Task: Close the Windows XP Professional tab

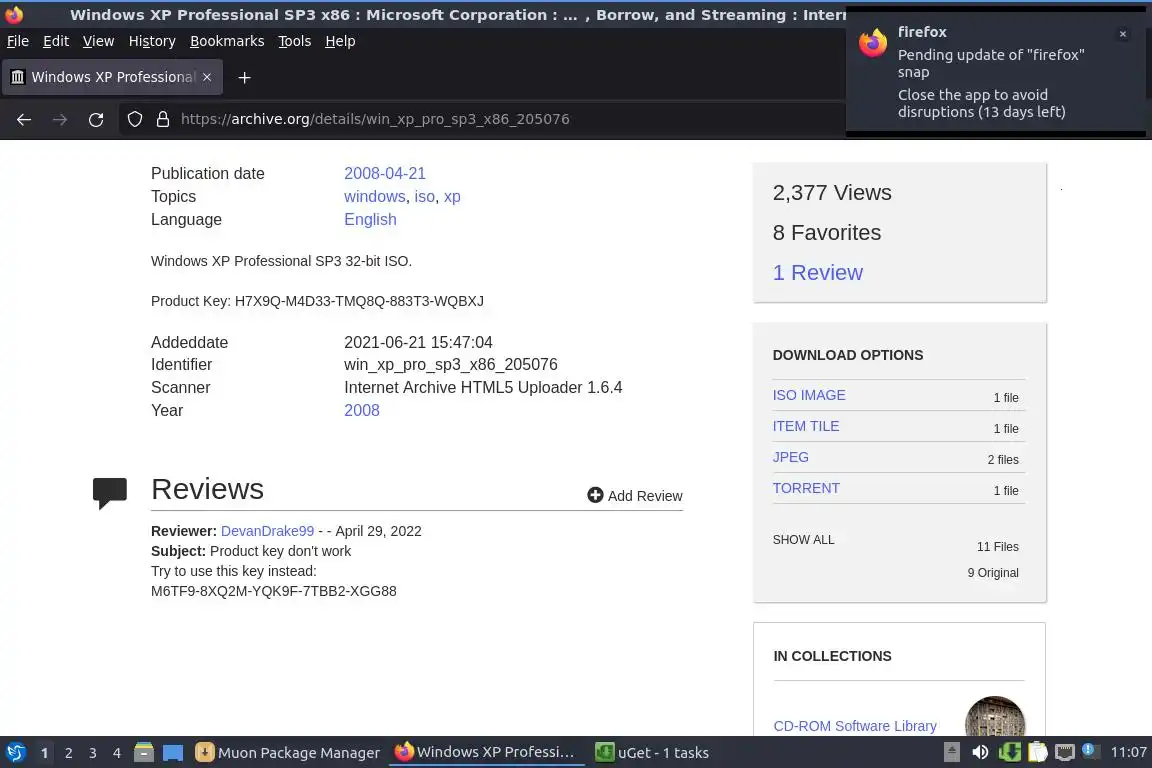Action: click(x=207, y=77)
